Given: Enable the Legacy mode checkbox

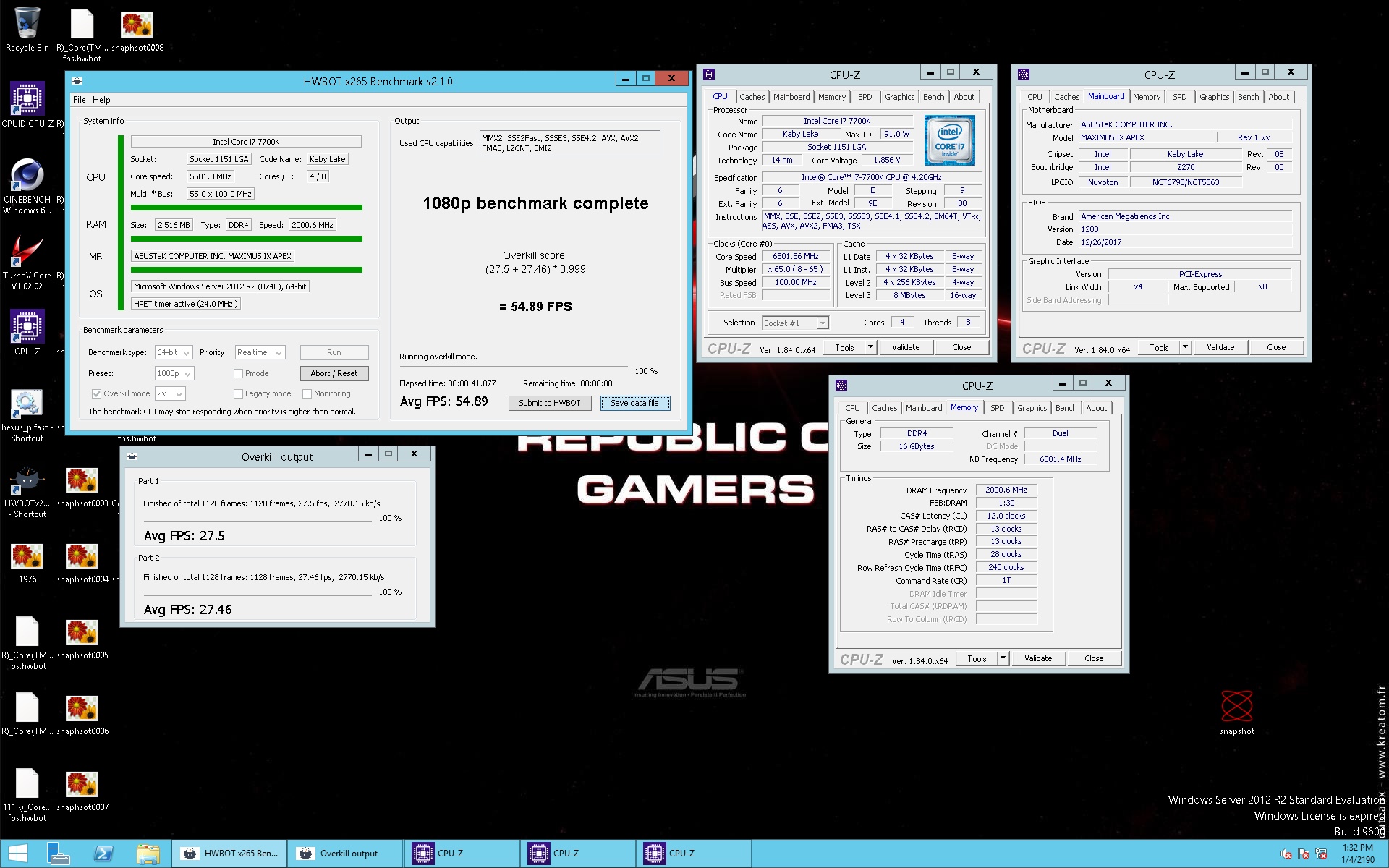Looking at the screenshot, I should (238, 393).
